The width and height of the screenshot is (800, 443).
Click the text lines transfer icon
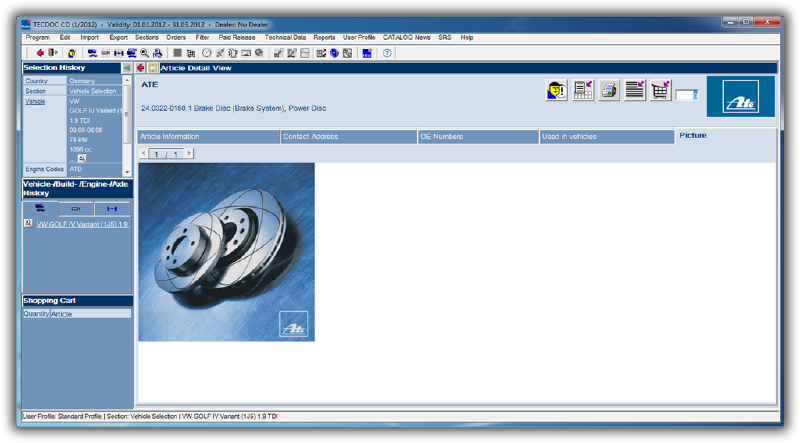(x=635, y=90)
